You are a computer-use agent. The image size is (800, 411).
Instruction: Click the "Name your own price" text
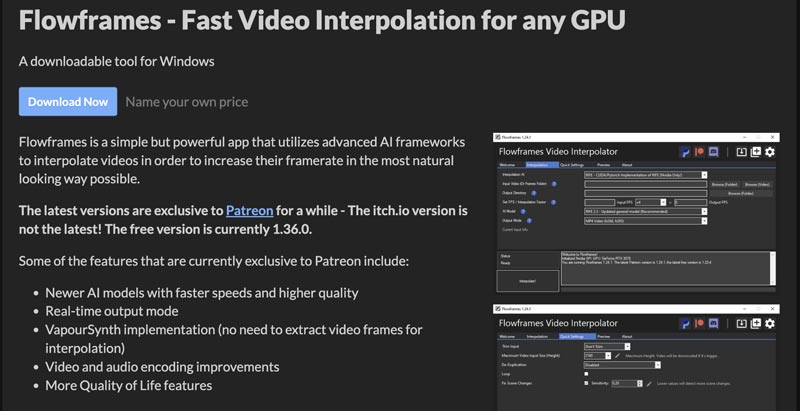pos(187,102)
